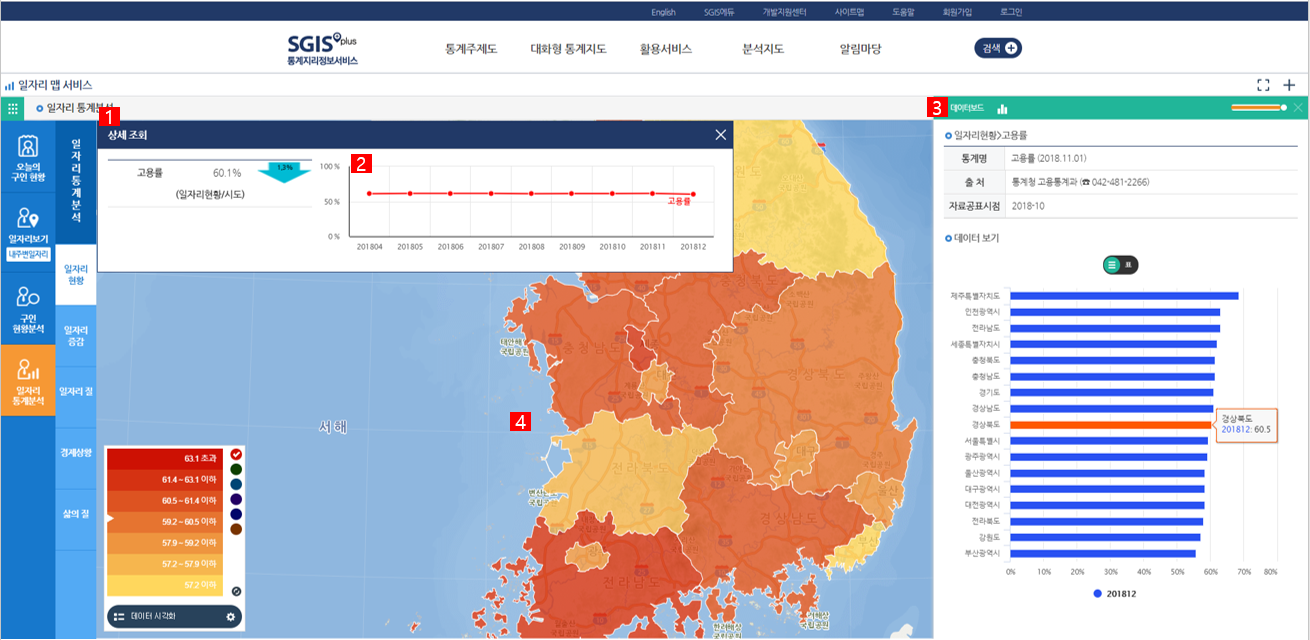Click the bar chart icon in the 데이터보드 header
The image size is (1310, 640).
coord(1002,107)
